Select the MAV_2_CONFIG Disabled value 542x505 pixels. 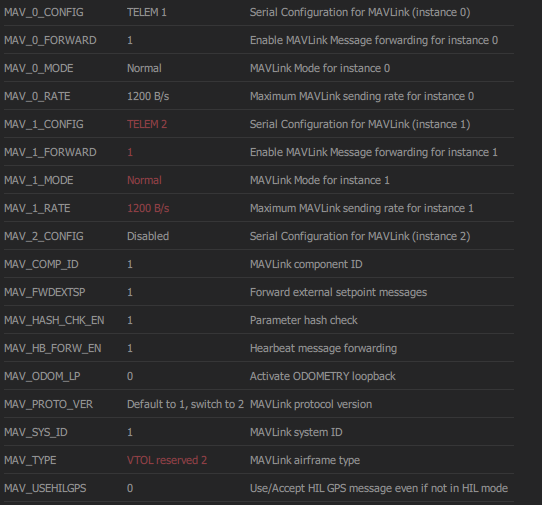click(148, 236)
